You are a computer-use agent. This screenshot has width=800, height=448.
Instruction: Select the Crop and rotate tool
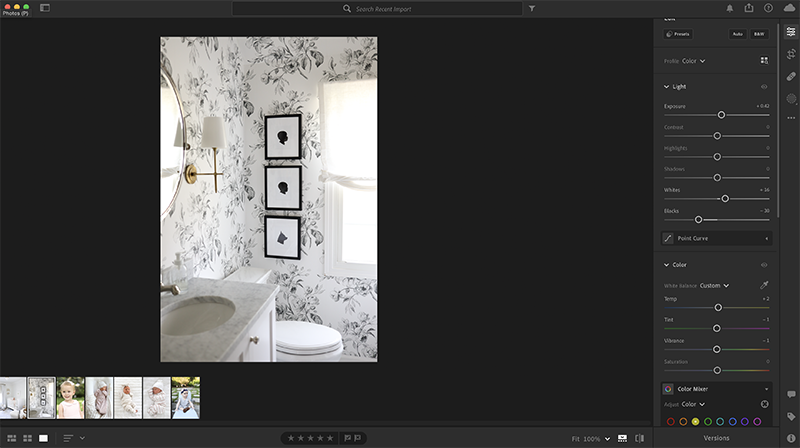(x=791, y=54)
